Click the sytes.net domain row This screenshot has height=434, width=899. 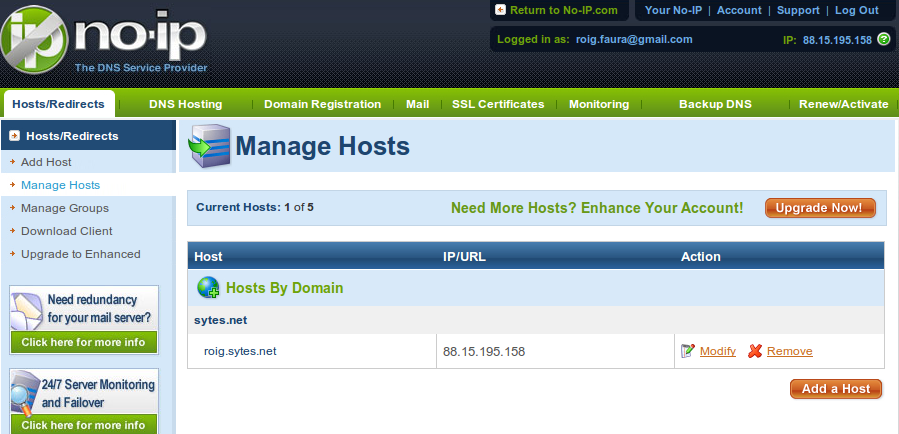click(x=536, y=320)
